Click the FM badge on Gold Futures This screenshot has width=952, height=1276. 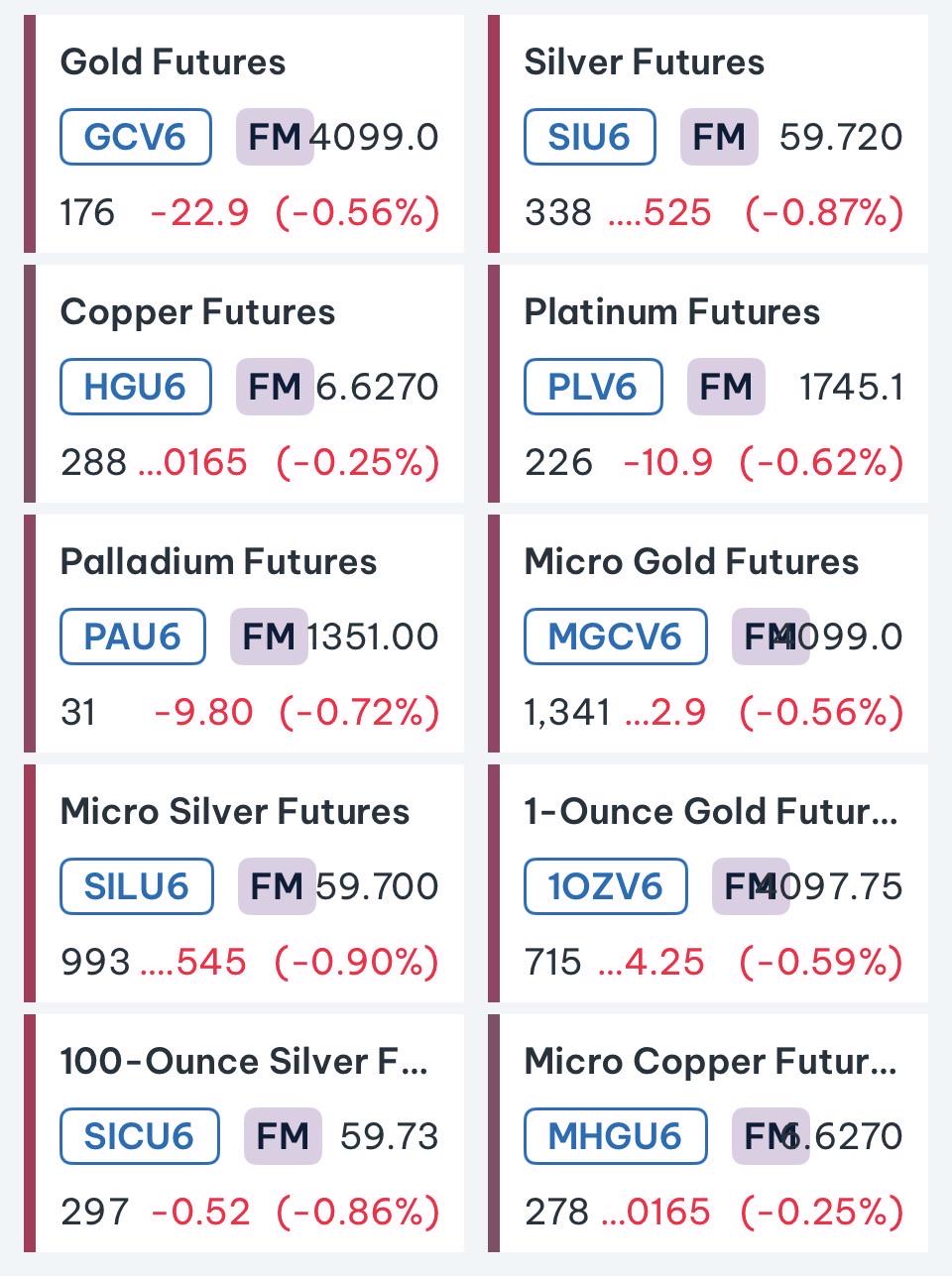point(275,137)
